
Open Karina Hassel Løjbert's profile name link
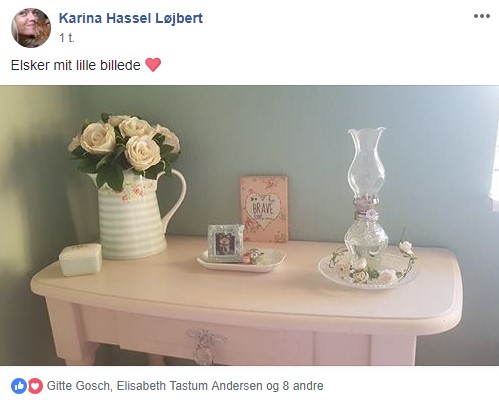click(x=131, y=18)
